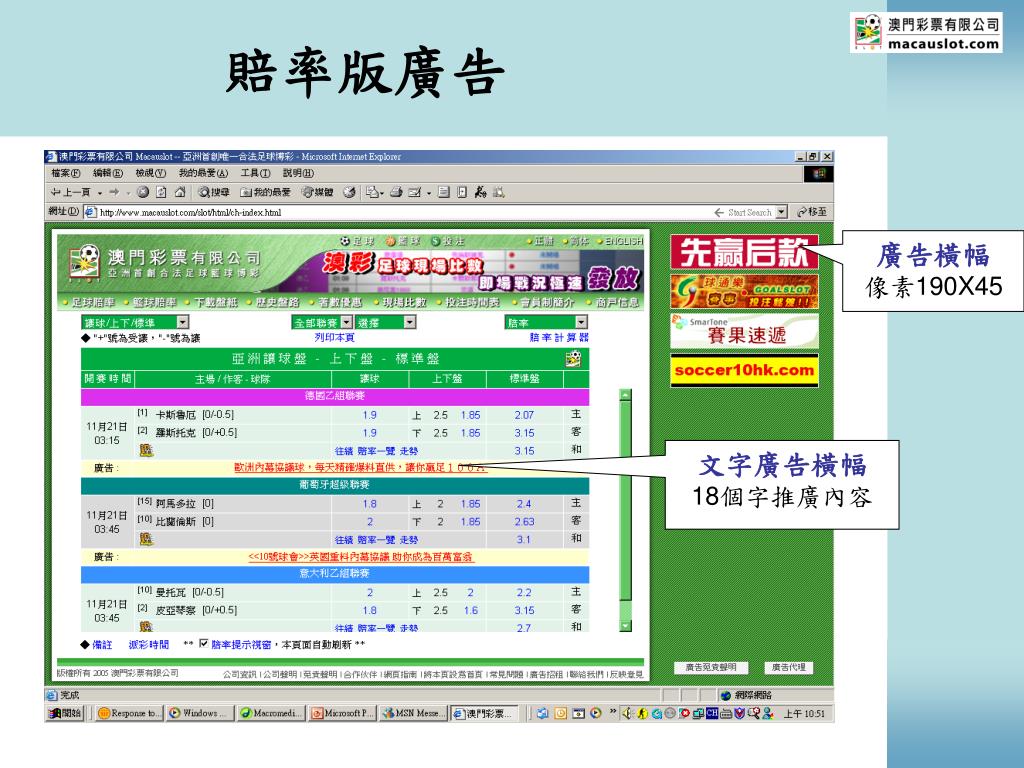1024x768 pixels.
Task: Click the 賠率計算器 link
Action: tap(559, 338)
